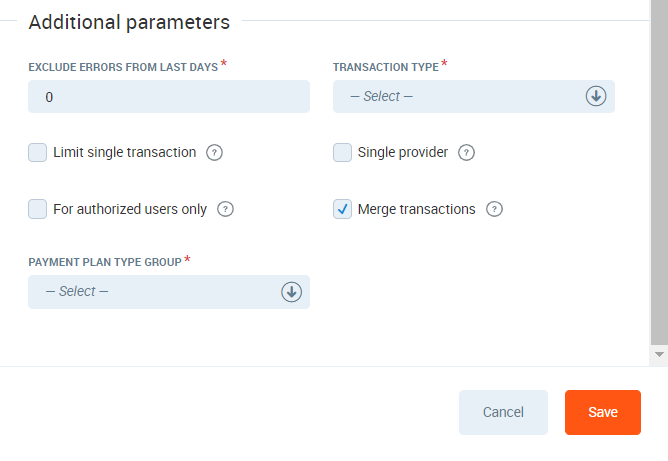Click the down-arrow icon in Transaction Type field

[596, 97]
